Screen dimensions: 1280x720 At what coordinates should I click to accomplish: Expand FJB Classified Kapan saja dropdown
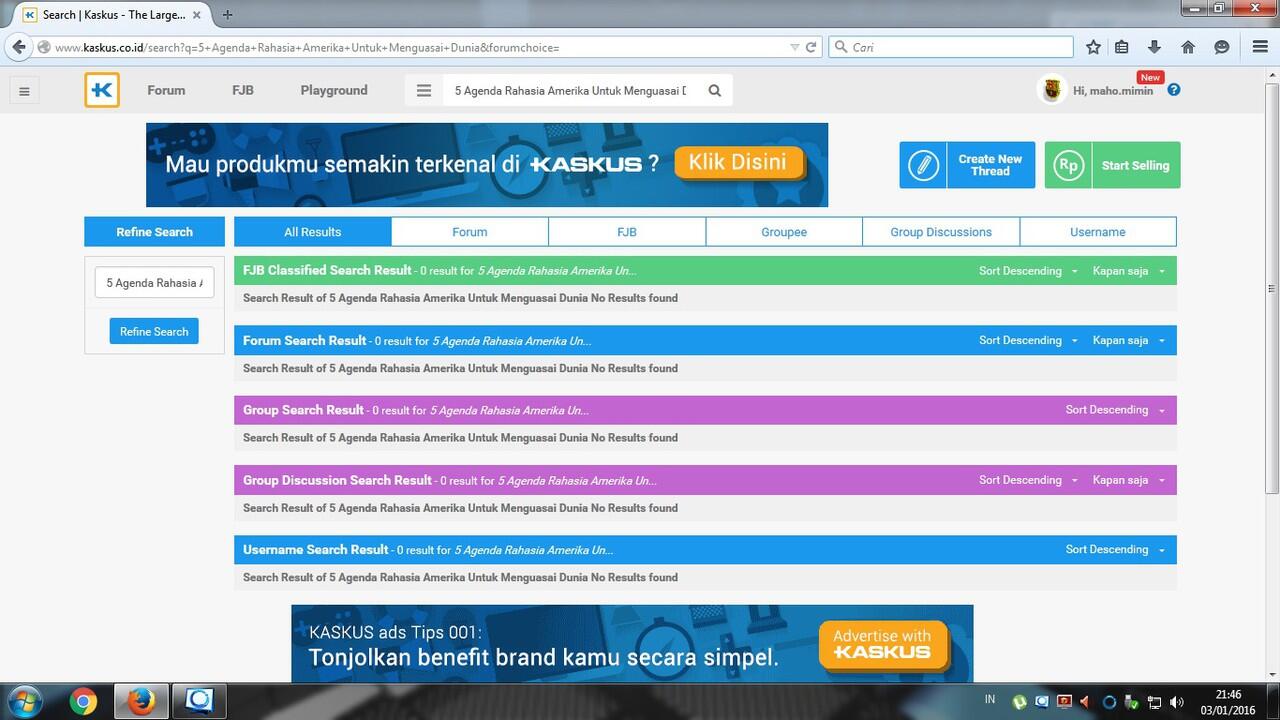pyautogui.click(x=1129, y=271)
